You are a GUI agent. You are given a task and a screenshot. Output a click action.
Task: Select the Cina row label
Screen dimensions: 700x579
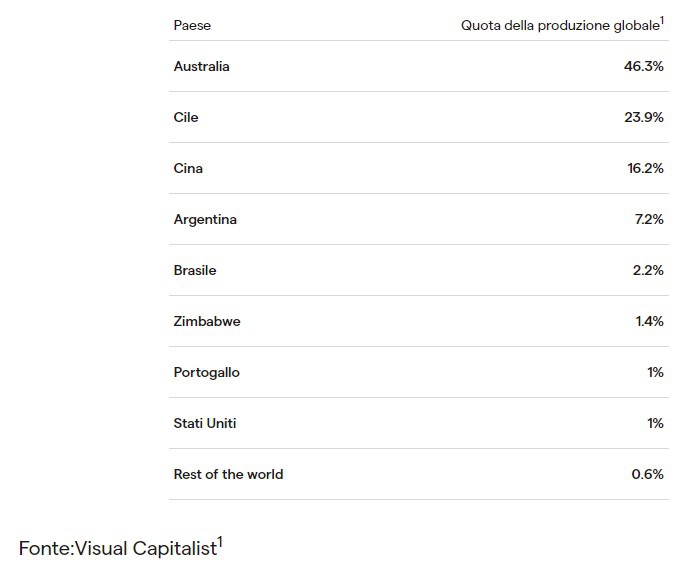pyautogui.click(x=188, y=168)
